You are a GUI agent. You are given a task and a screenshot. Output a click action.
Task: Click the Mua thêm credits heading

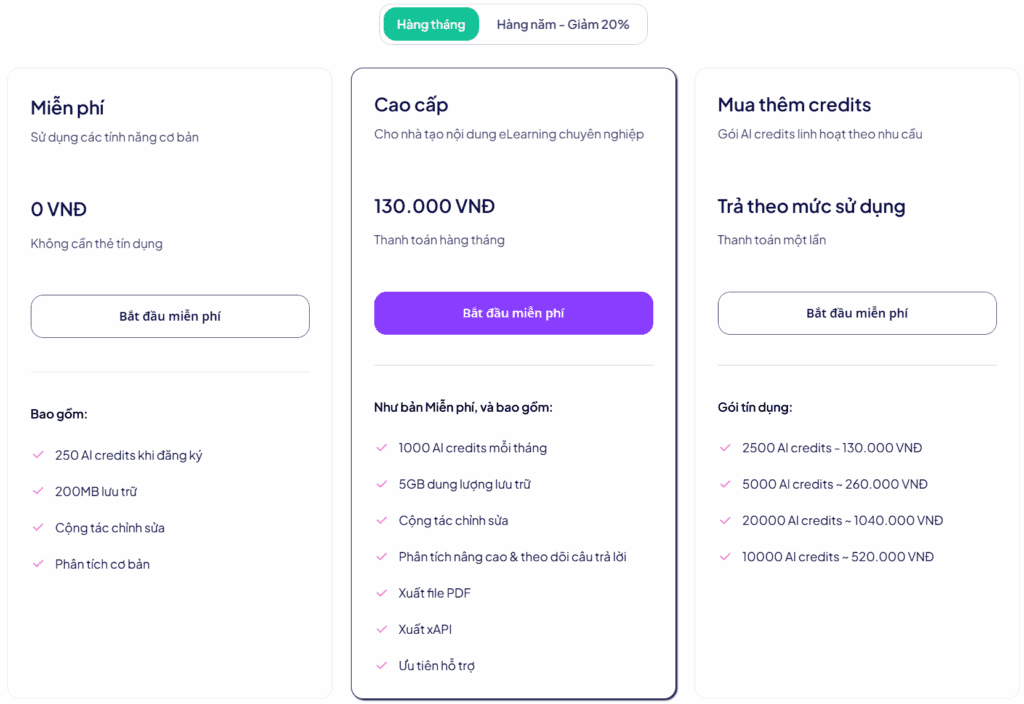(x=794, y=104)
